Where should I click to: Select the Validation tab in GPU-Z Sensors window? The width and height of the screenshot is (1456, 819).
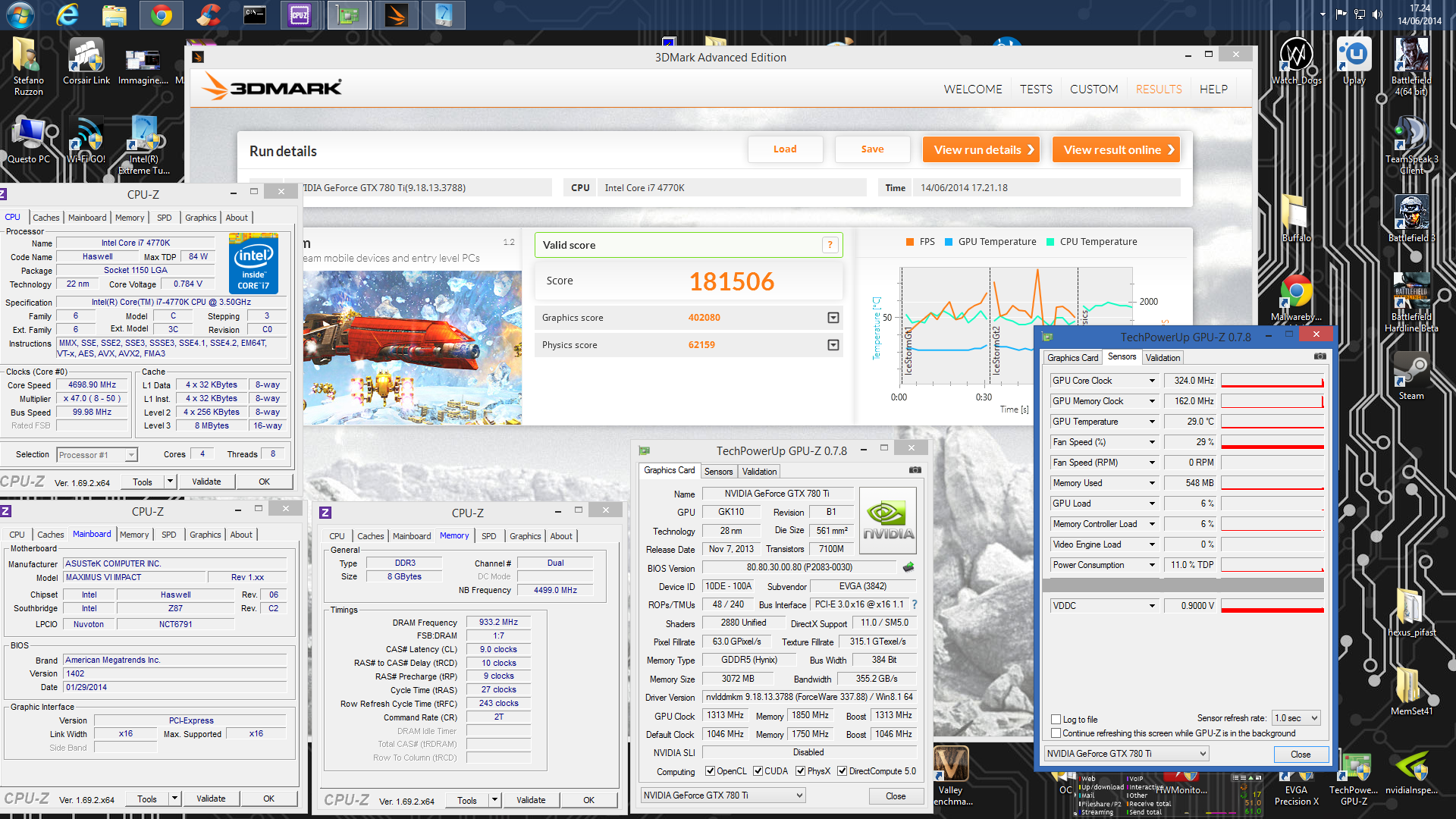pyautogui.click(x=1163, y=358)
